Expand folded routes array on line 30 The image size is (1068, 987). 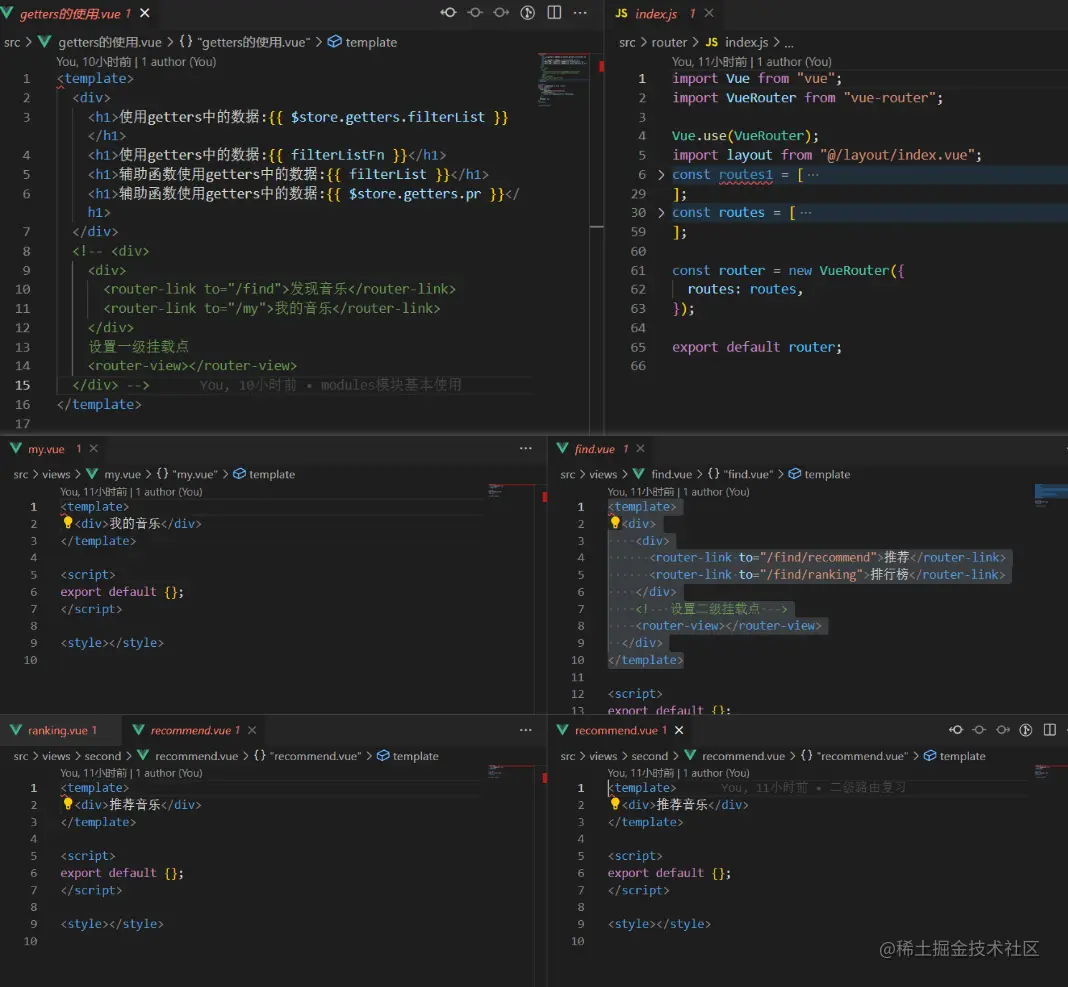661,213
